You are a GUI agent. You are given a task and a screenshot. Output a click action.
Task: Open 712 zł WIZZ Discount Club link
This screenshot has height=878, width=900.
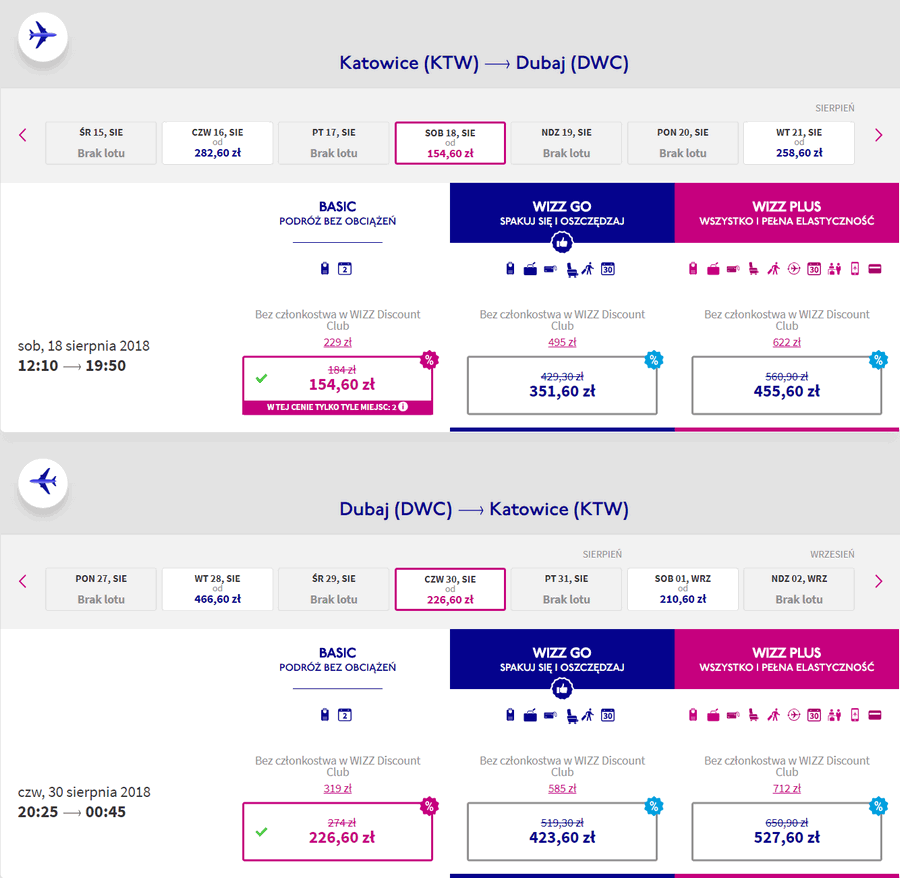(786, 788)
